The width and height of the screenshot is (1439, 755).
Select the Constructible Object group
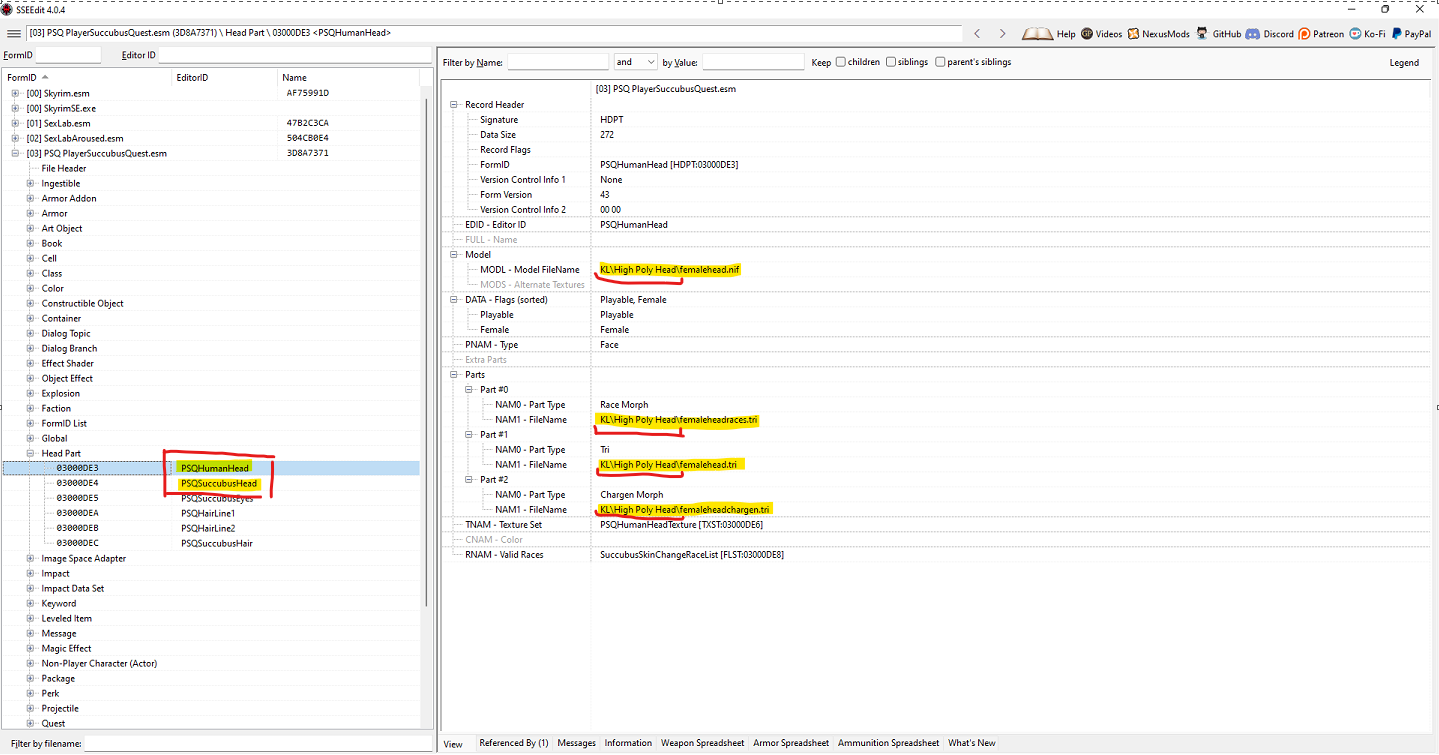click(x=83, y=303)
